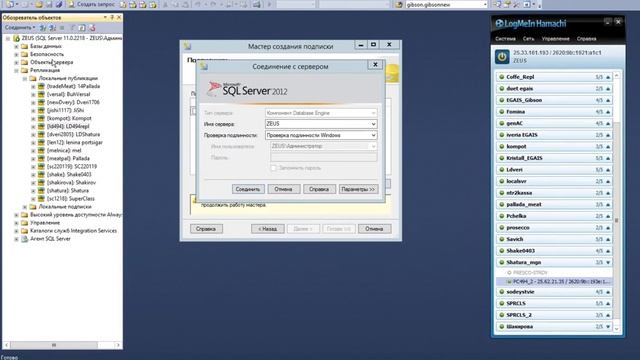Screen dimensions: 640x360
Task: Click the Управление folder icon
Action: (24, 223)
